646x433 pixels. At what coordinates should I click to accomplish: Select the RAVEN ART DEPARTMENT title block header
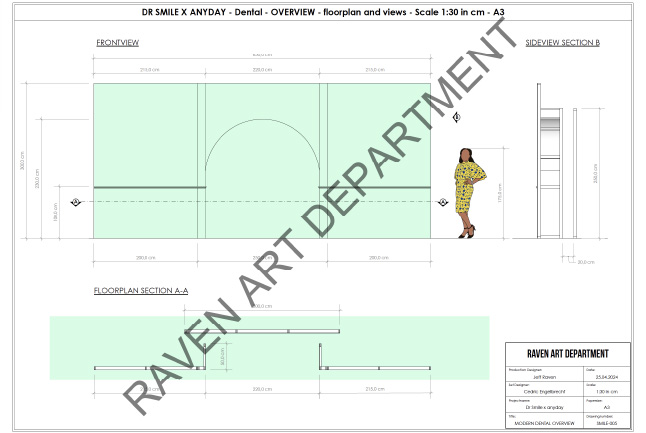(x=568, y=353)
